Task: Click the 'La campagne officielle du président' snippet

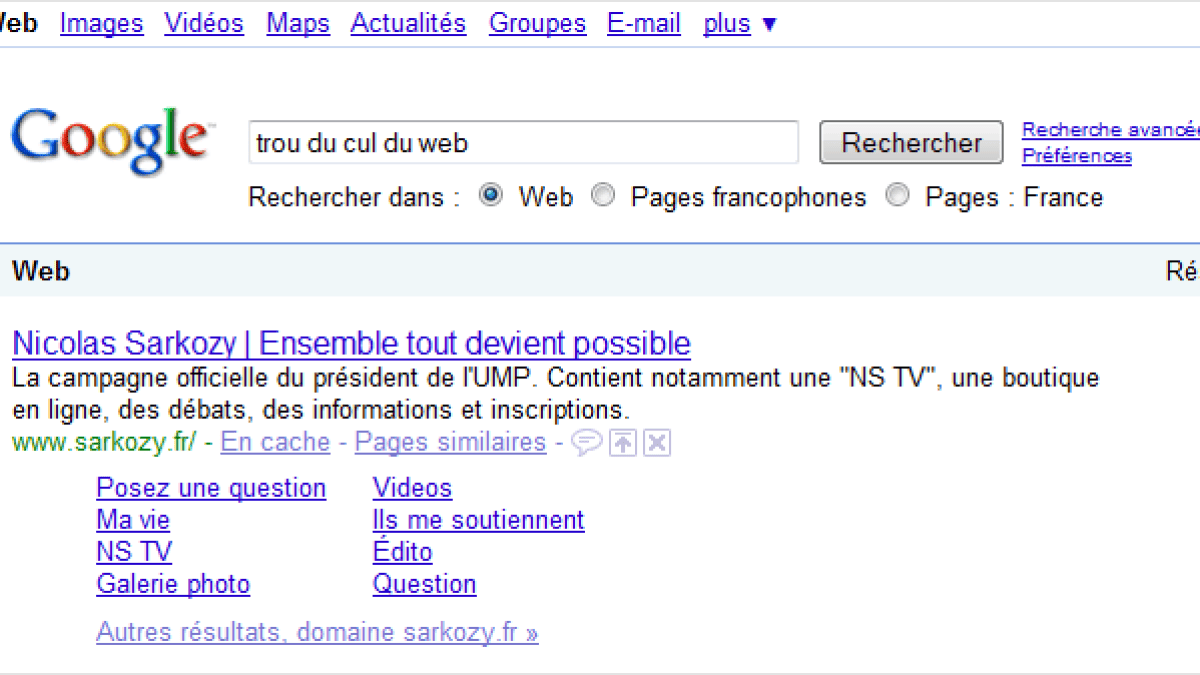Action: pyautogui.click(x=556, y=394)
